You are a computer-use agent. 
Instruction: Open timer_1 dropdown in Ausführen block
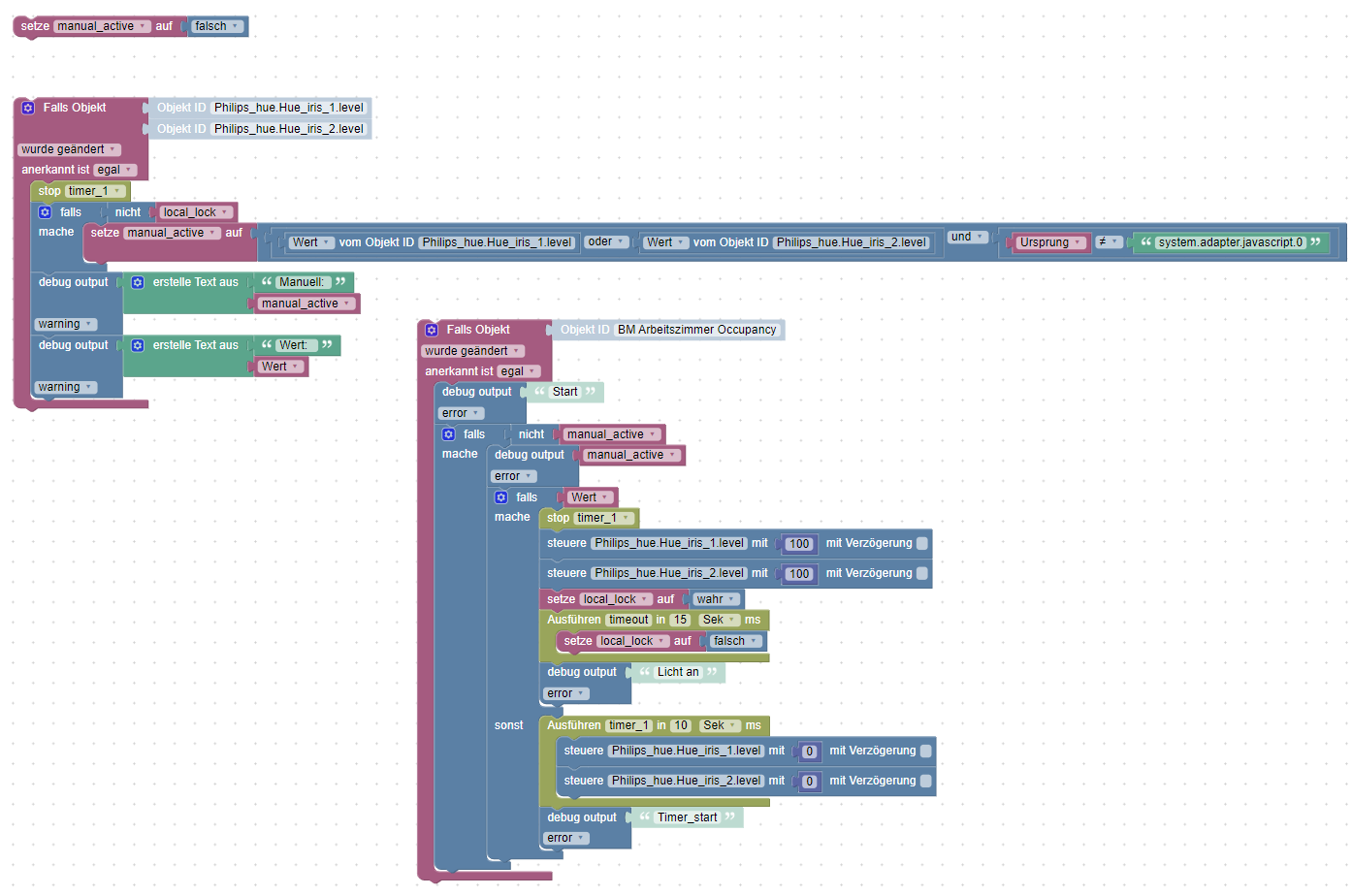[629, 725]
